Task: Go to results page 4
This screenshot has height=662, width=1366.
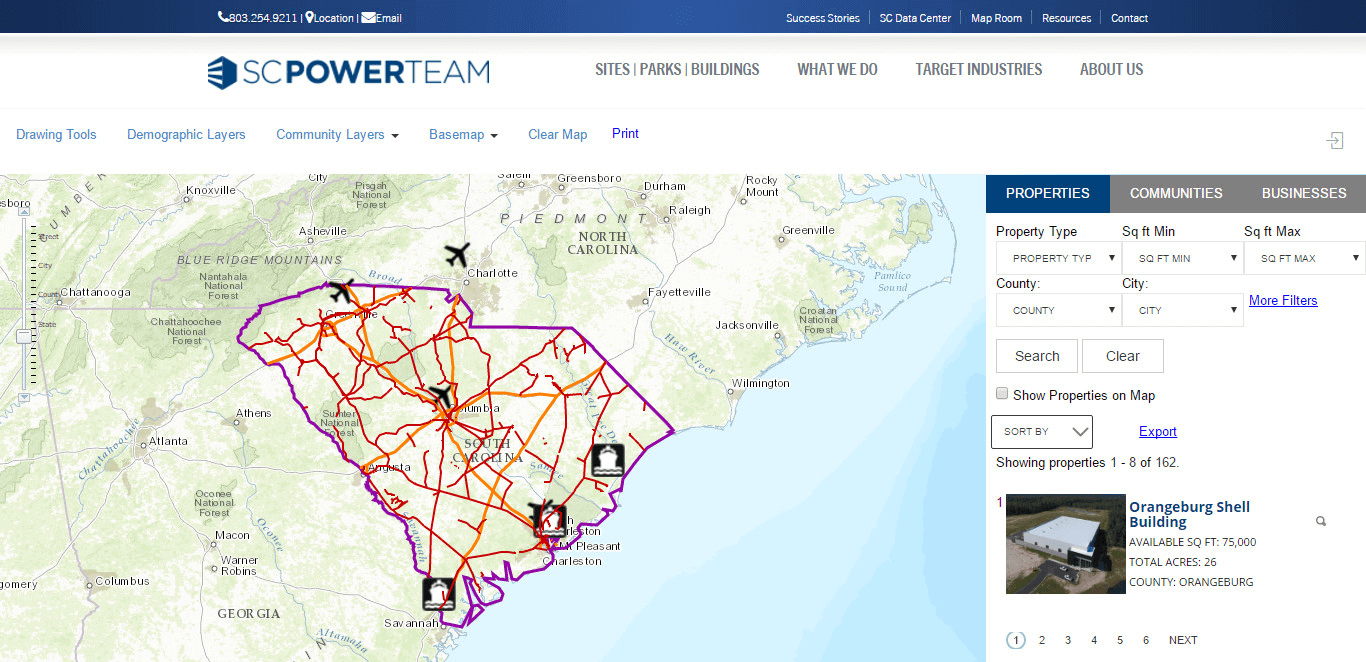Action: coord(1094,640)
